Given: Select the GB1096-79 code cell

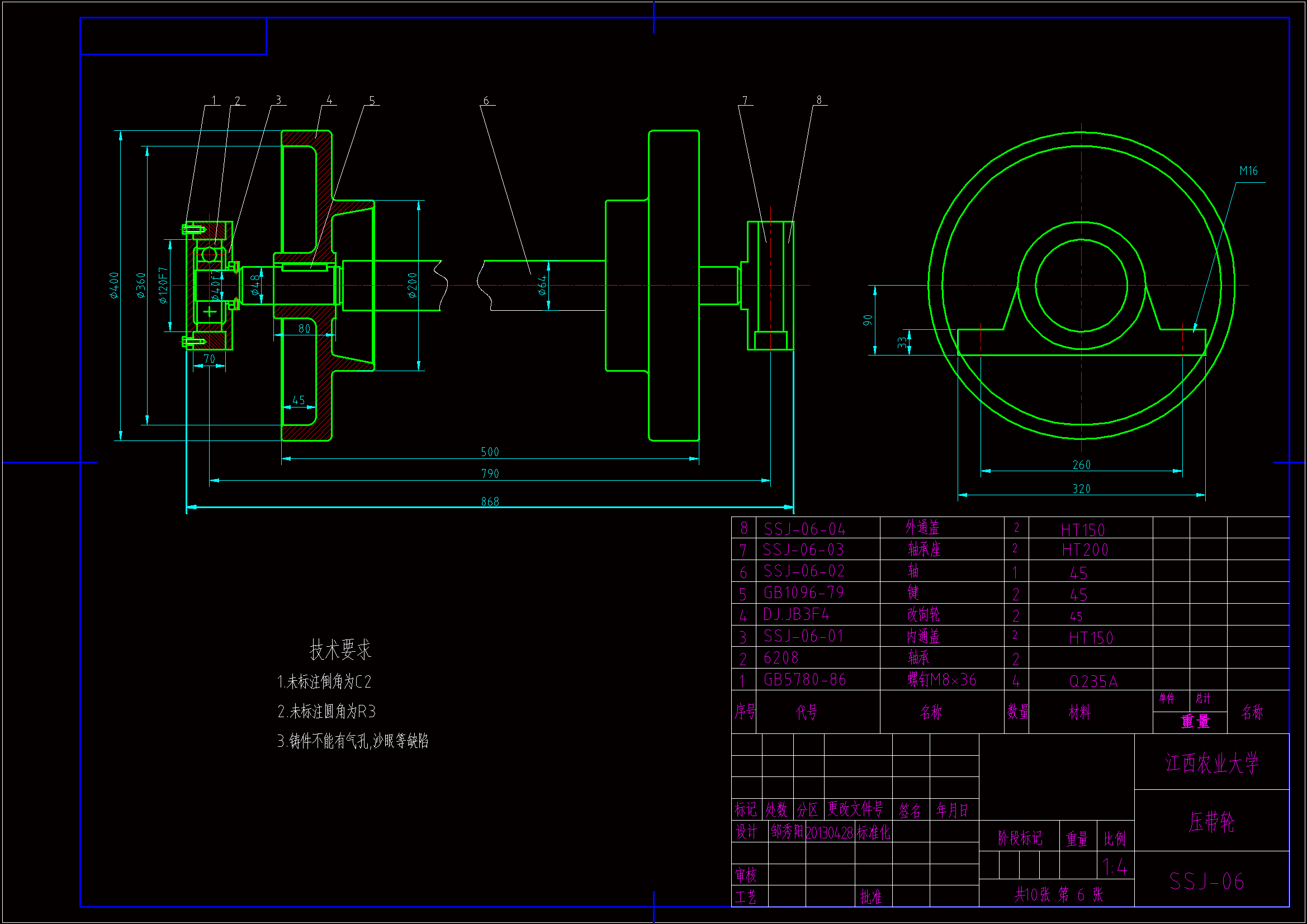Looking at the screenshot, I should [803, 593].
